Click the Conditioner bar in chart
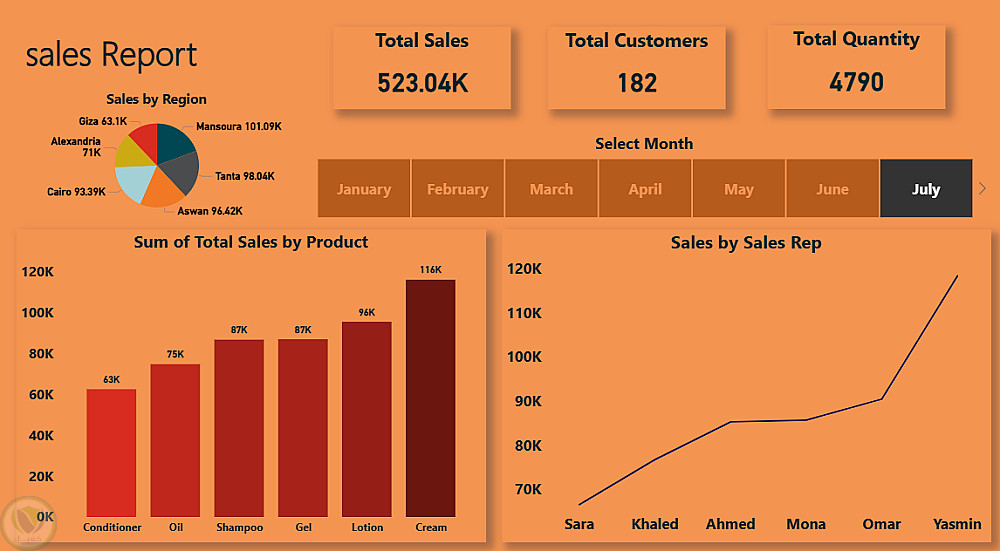Viewport: 1000px width, 551px height. (x=111, y=453)
